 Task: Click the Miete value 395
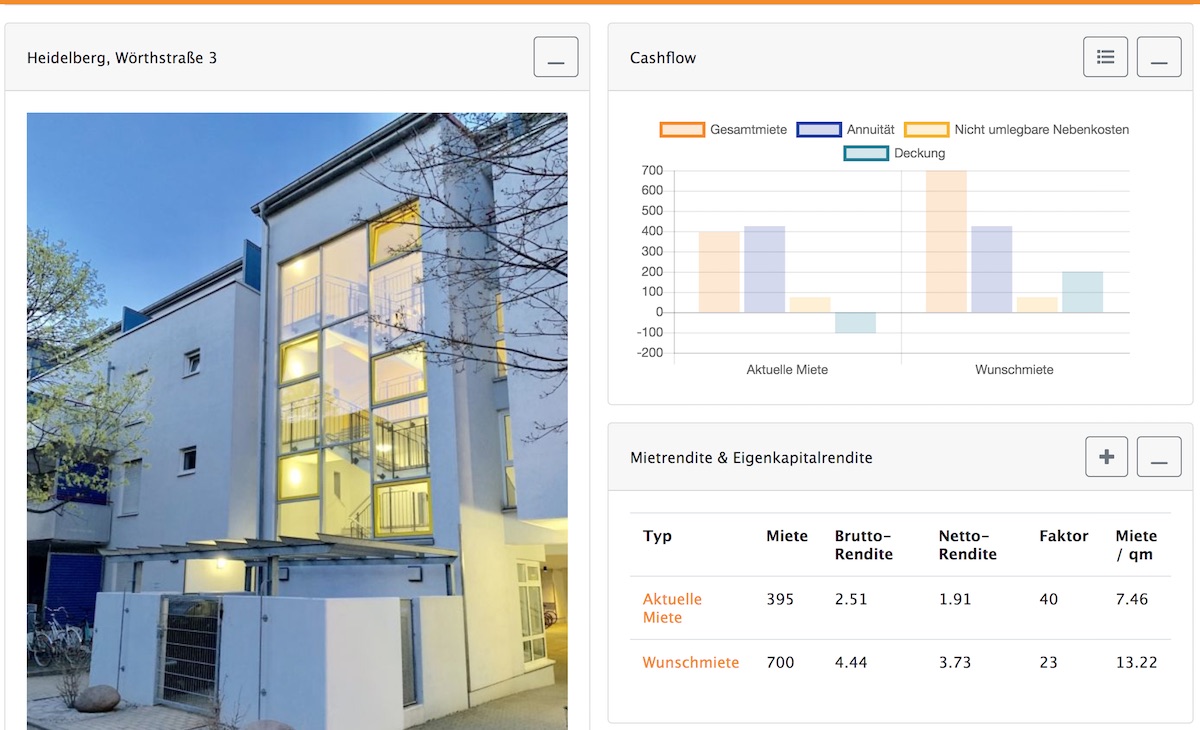[780, 599]
